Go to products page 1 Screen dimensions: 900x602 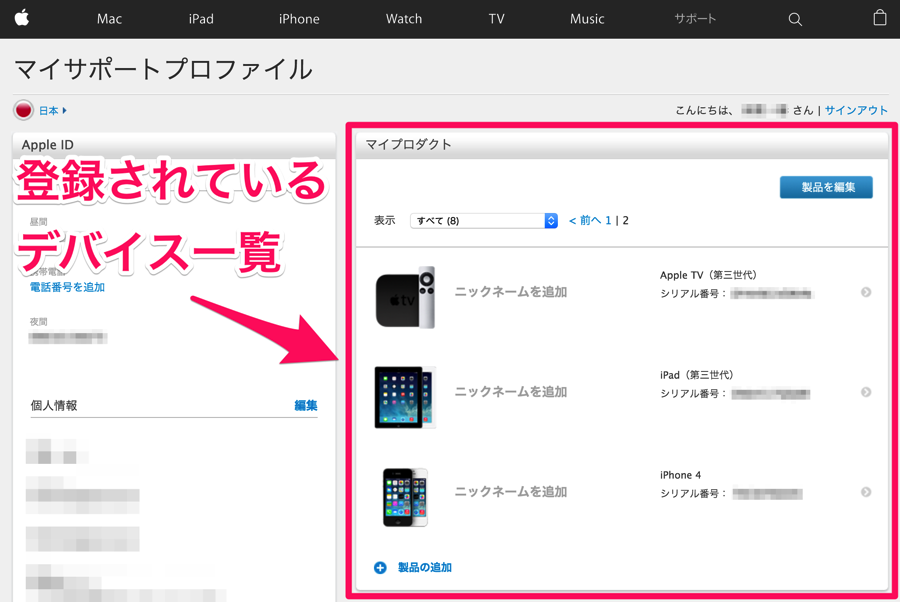coord(608,220)
